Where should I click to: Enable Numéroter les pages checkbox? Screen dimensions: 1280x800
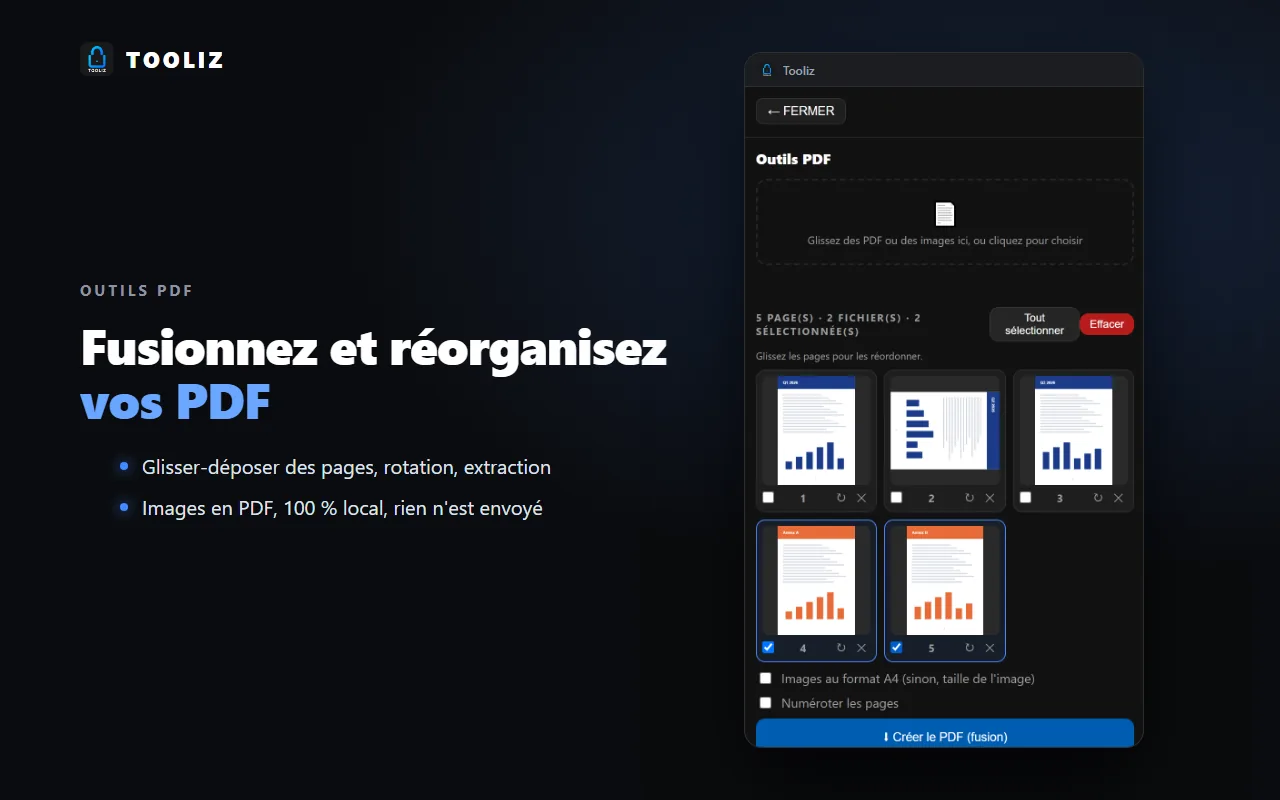click(766, 703)
